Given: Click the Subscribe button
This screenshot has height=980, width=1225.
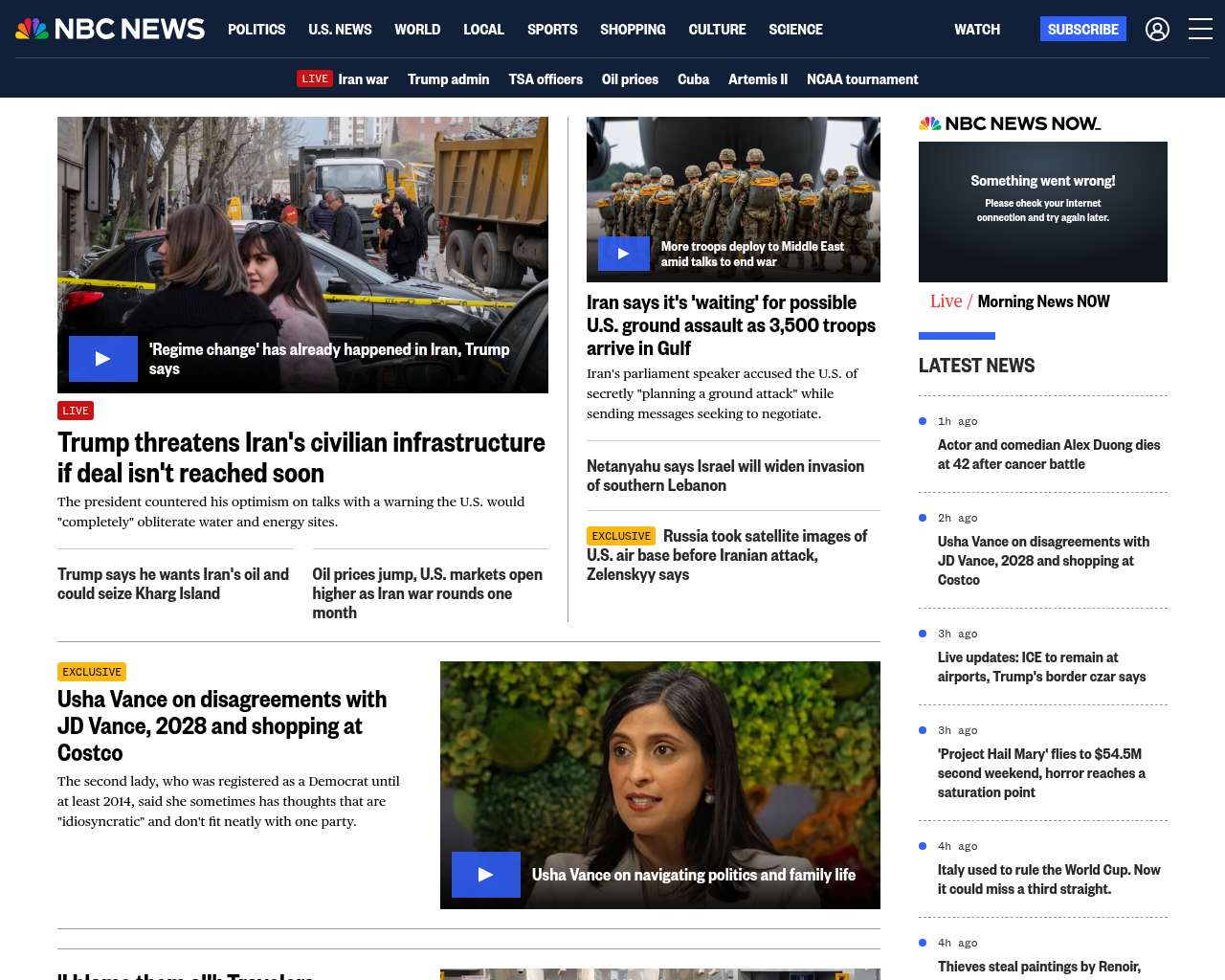Looking at the screenshot, I should tap(1082, 30).
